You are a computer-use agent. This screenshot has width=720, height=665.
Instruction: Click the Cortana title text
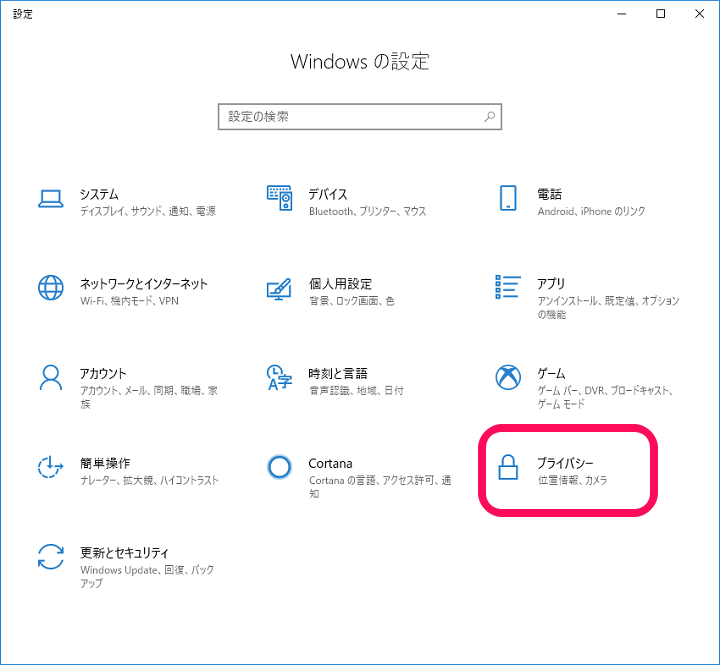click(331, 463)
